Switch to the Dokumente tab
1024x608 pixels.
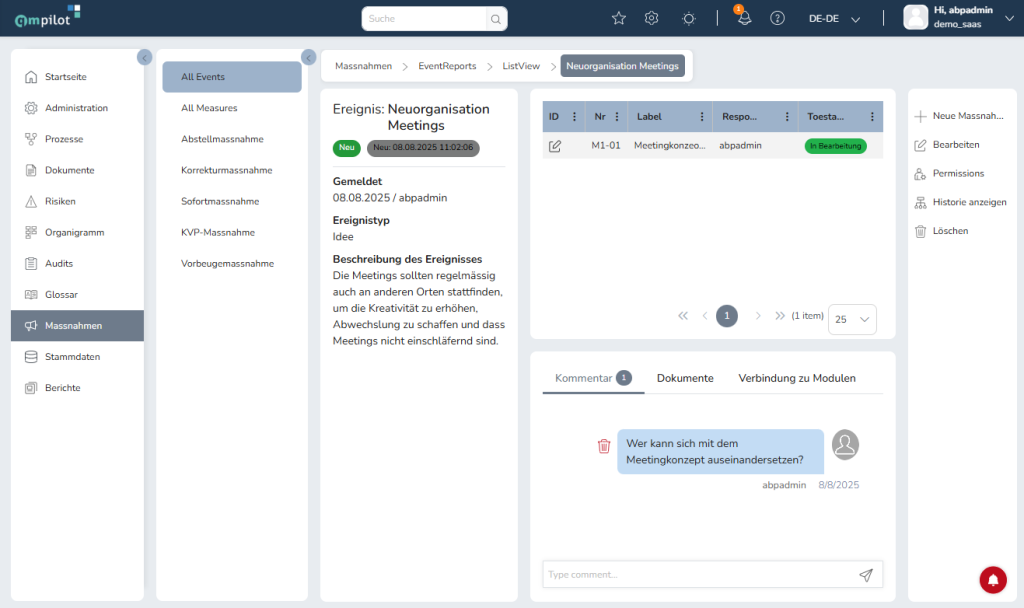pos(685,378)
